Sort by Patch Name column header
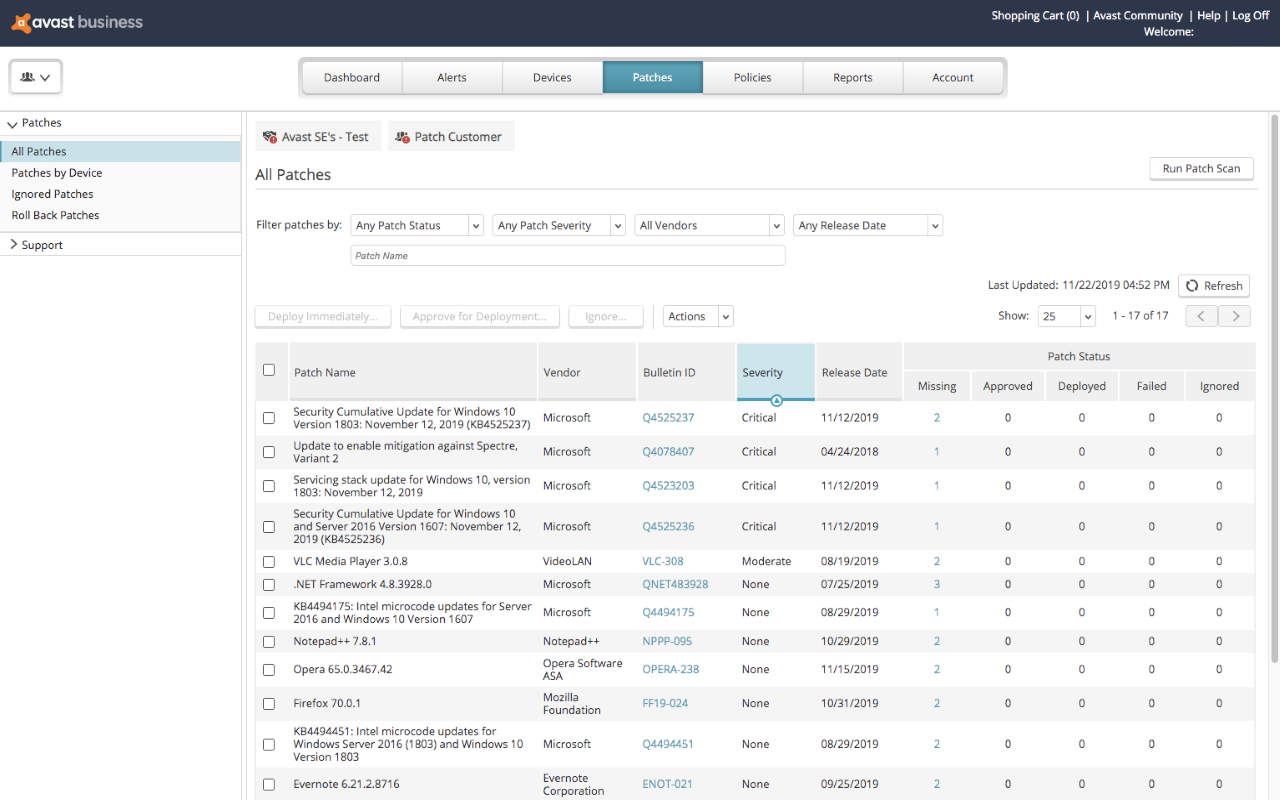This screenshot has width=1280, height=800. (x=413, y=373)
